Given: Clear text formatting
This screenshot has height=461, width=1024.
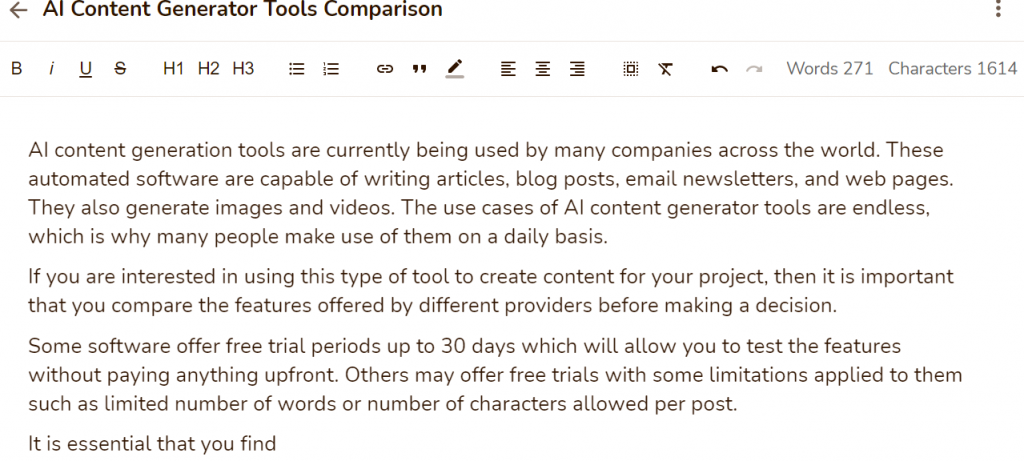Looking at the screenshot, I should coord(665,69).
